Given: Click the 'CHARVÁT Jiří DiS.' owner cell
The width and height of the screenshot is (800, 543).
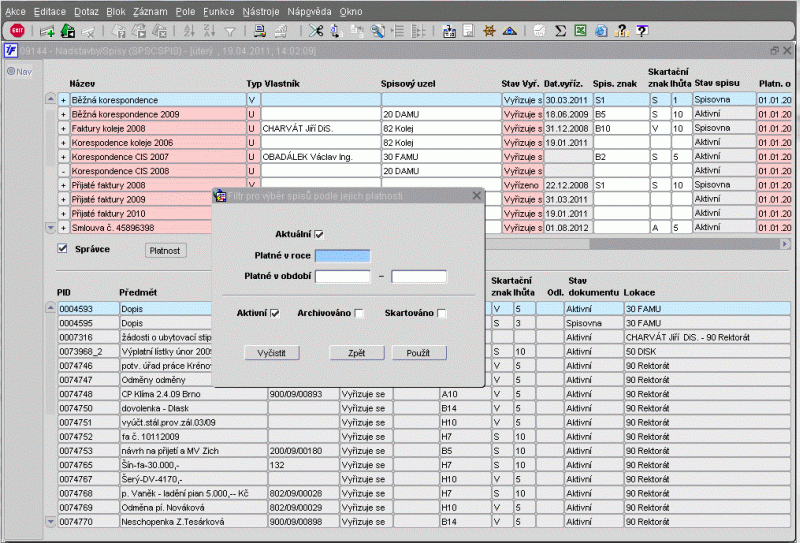Looking at the screenshot, I should pos(320,129).
